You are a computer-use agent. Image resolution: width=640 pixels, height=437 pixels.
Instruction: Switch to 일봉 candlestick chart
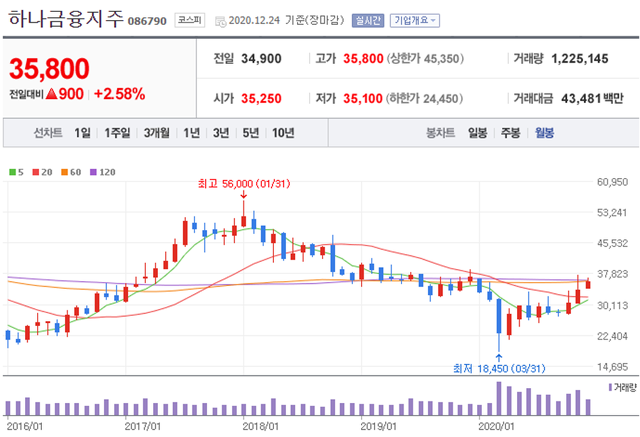(478, 133)
